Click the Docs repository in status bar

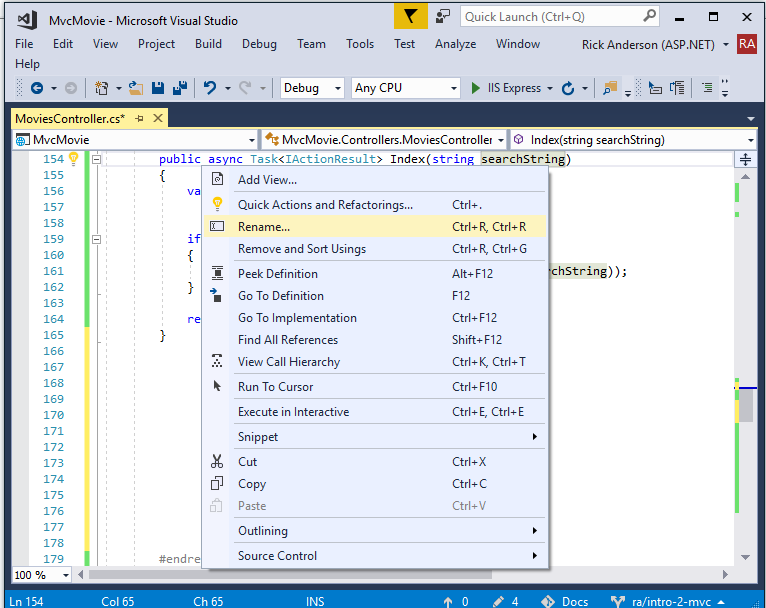(x=565, y=602)
